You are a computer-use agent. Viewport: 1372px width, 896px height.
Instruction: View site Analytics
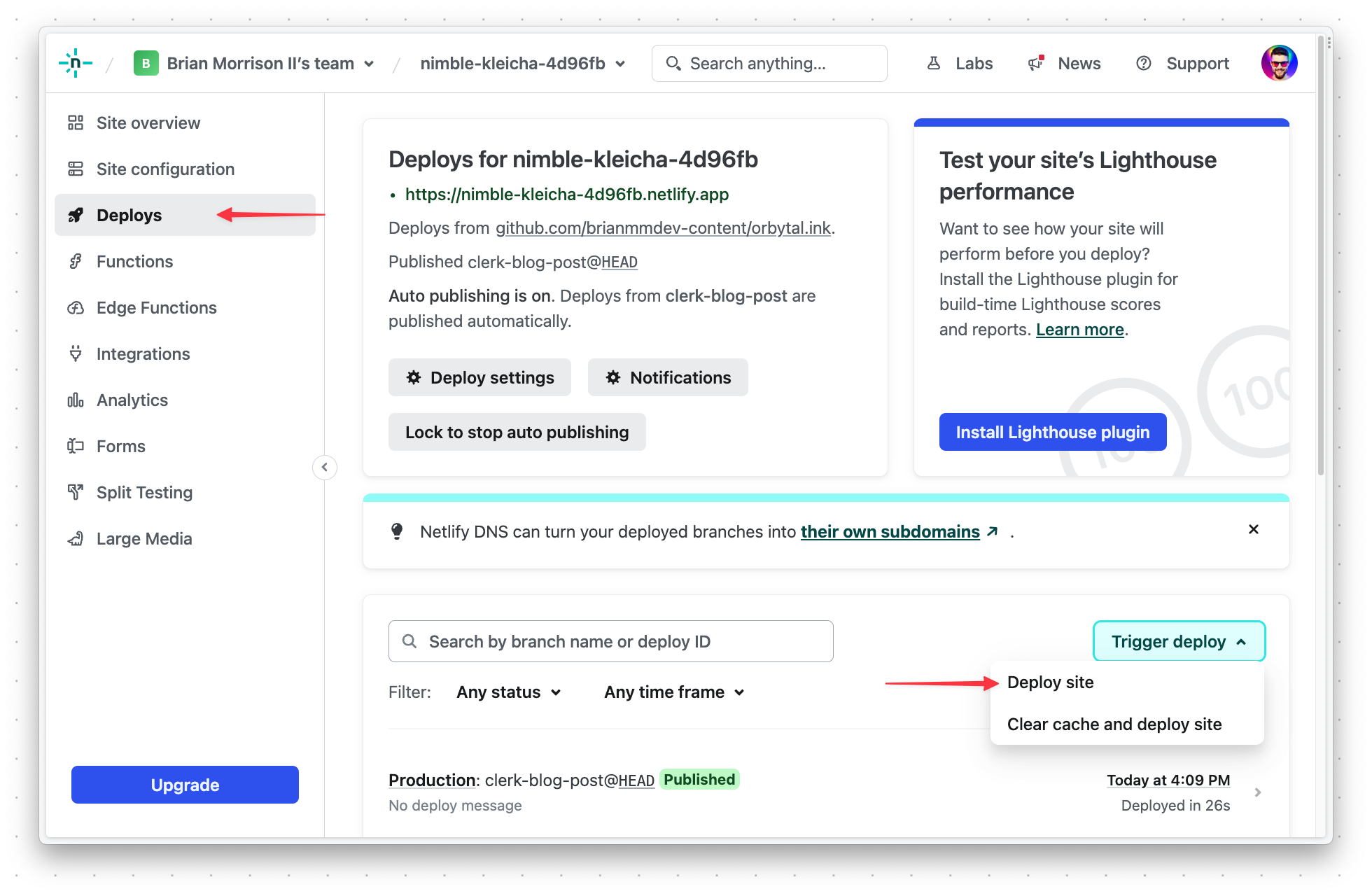coord(132,400)
